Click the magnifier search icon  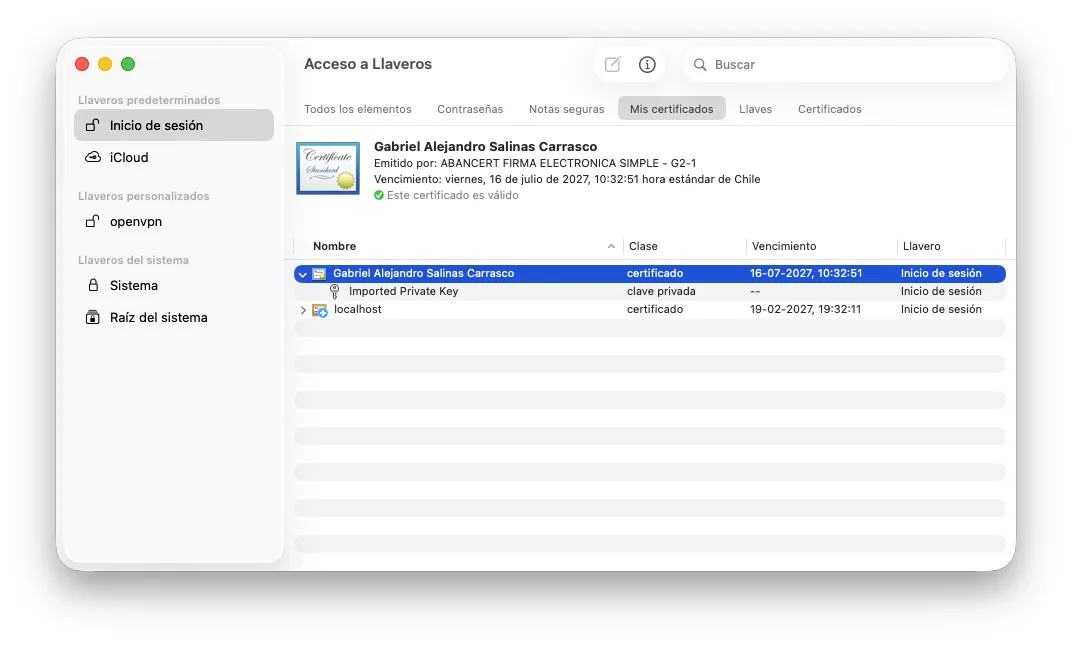pyautogui.click(x=699, y=64)
